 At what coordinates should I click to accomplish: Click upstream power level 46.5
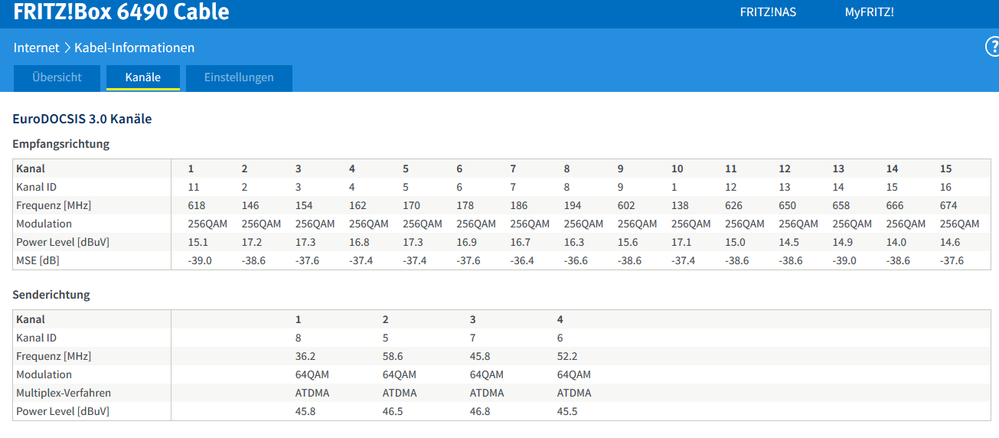[392, 411]
